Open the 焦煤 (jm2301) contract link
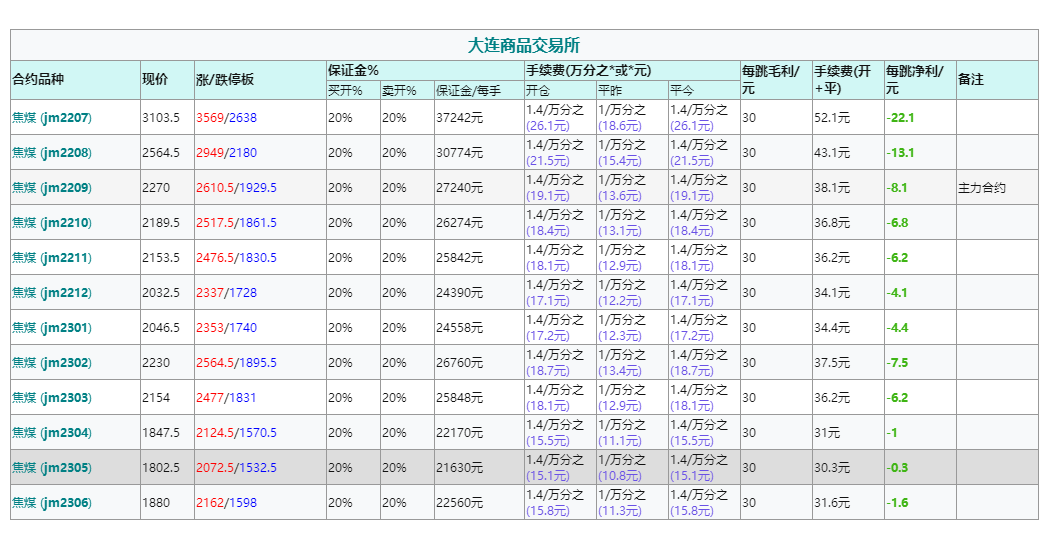1050x535 pixels. point(52,327)
